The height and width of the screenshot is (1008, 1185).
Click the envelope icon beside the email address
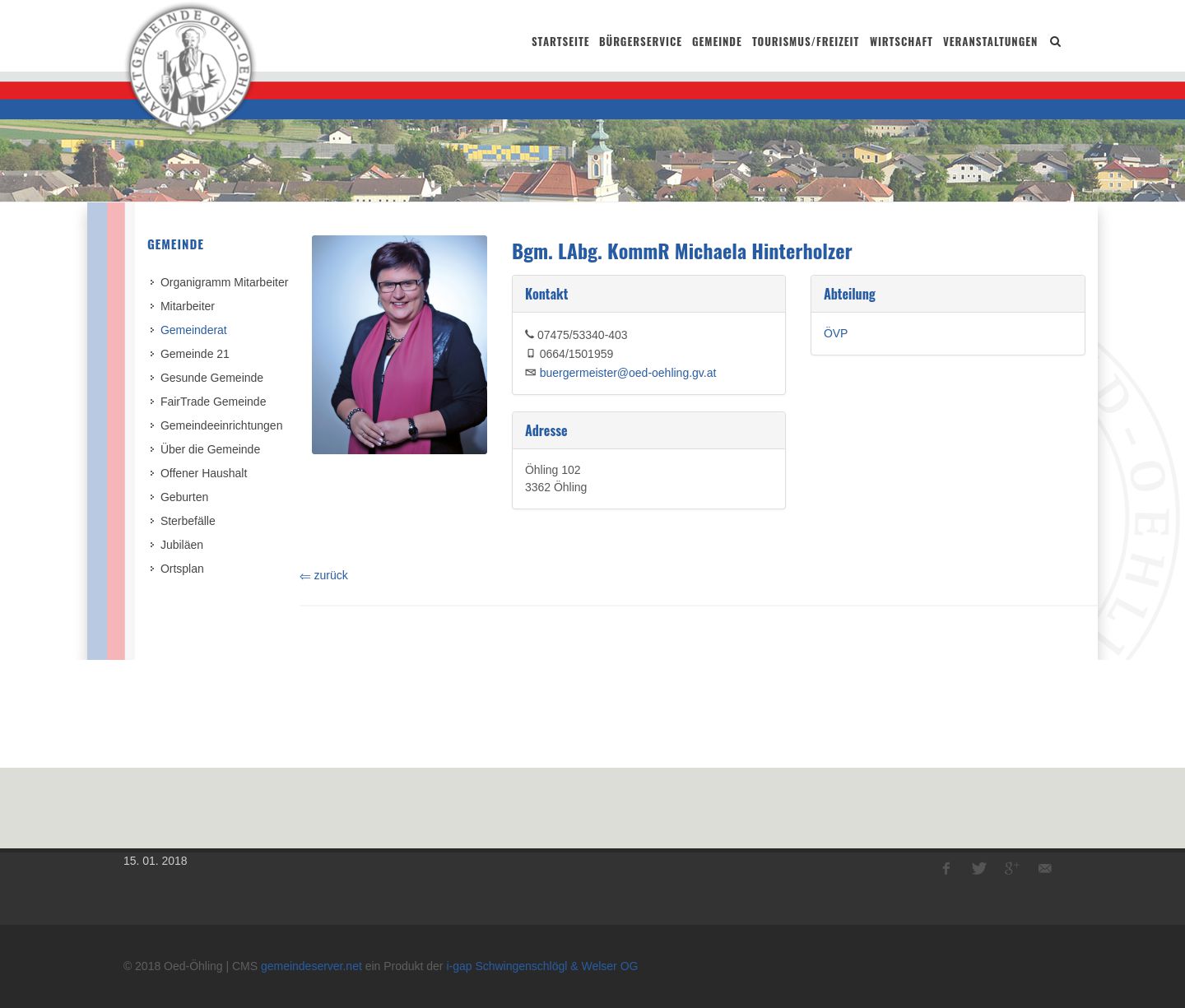[531, 372]
